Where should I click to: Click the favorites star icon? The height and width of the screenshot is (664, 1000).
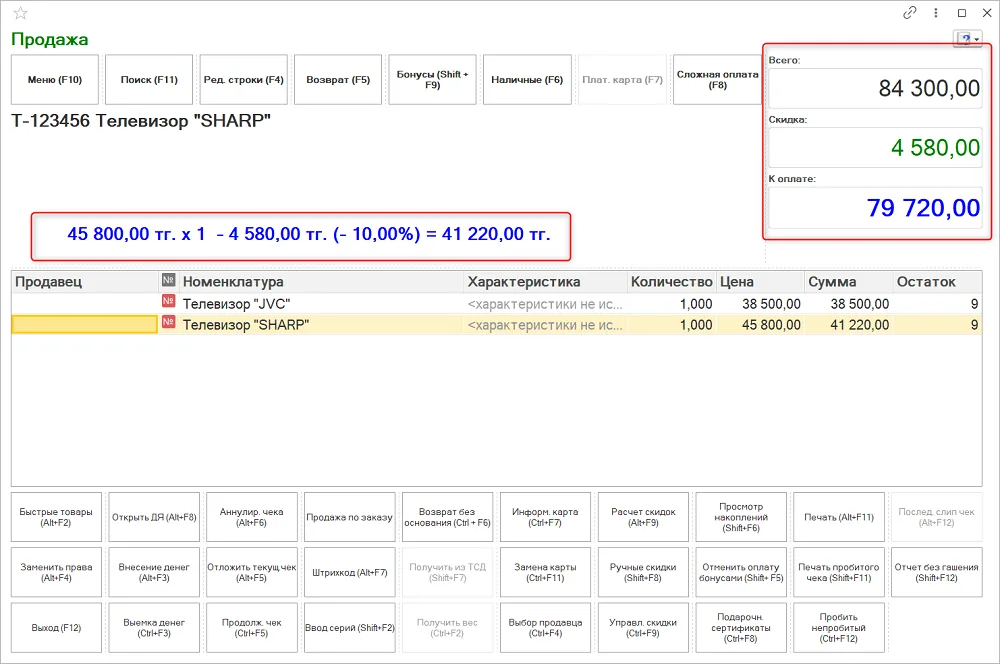(20, 13)
